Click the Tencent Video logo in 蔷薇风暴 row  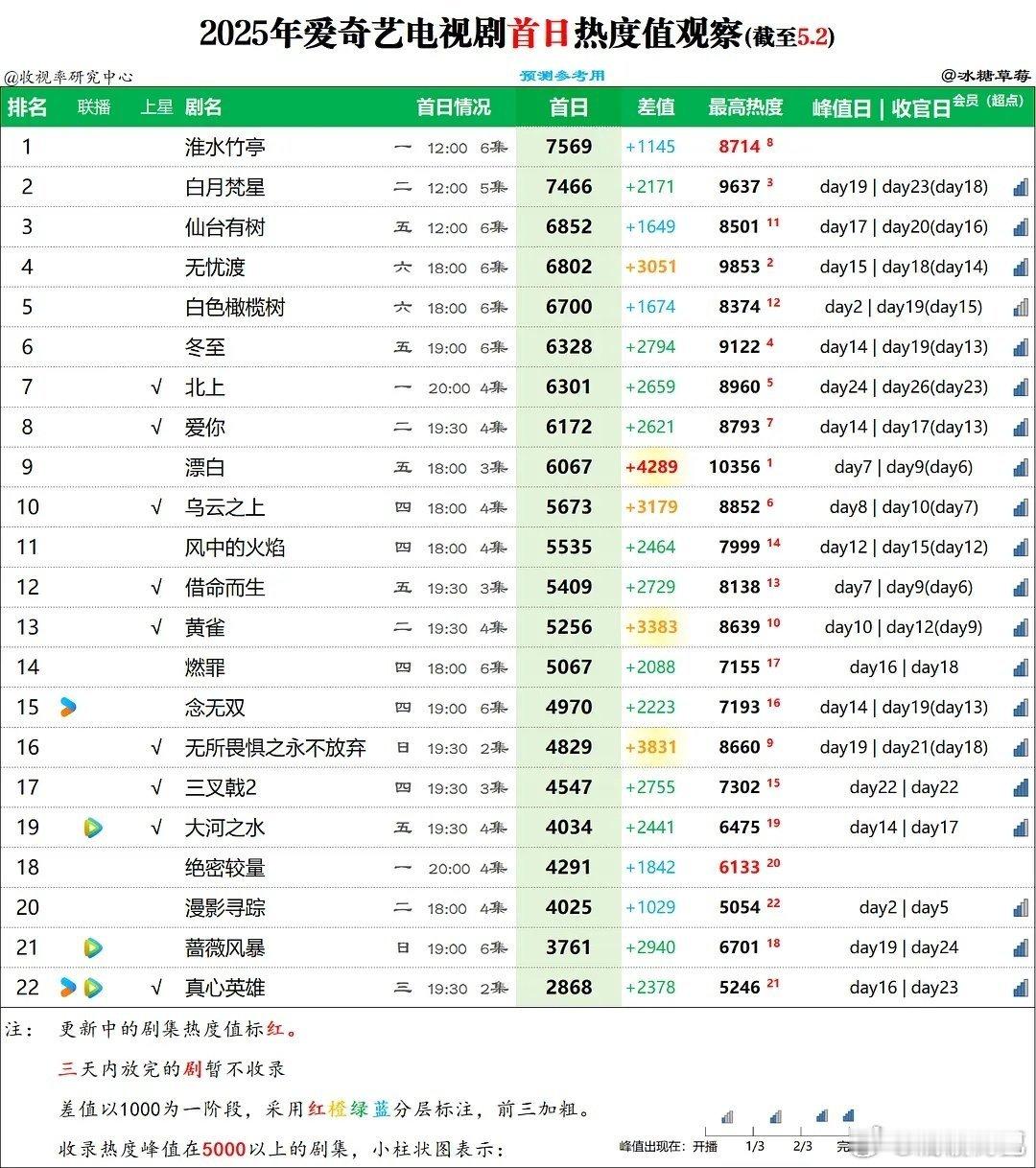(93, 948)
